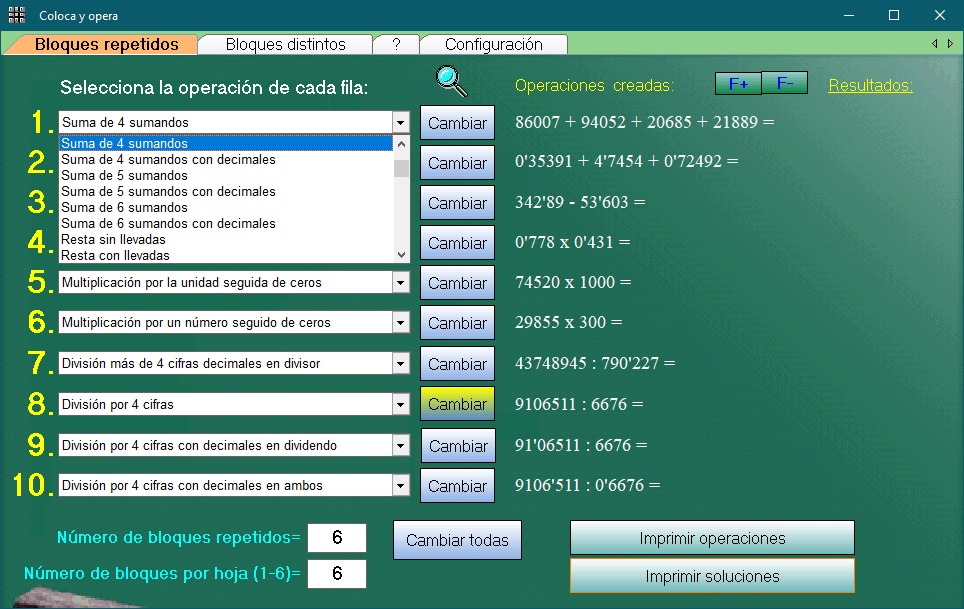Open the ? help tab

tap(396, 44)
